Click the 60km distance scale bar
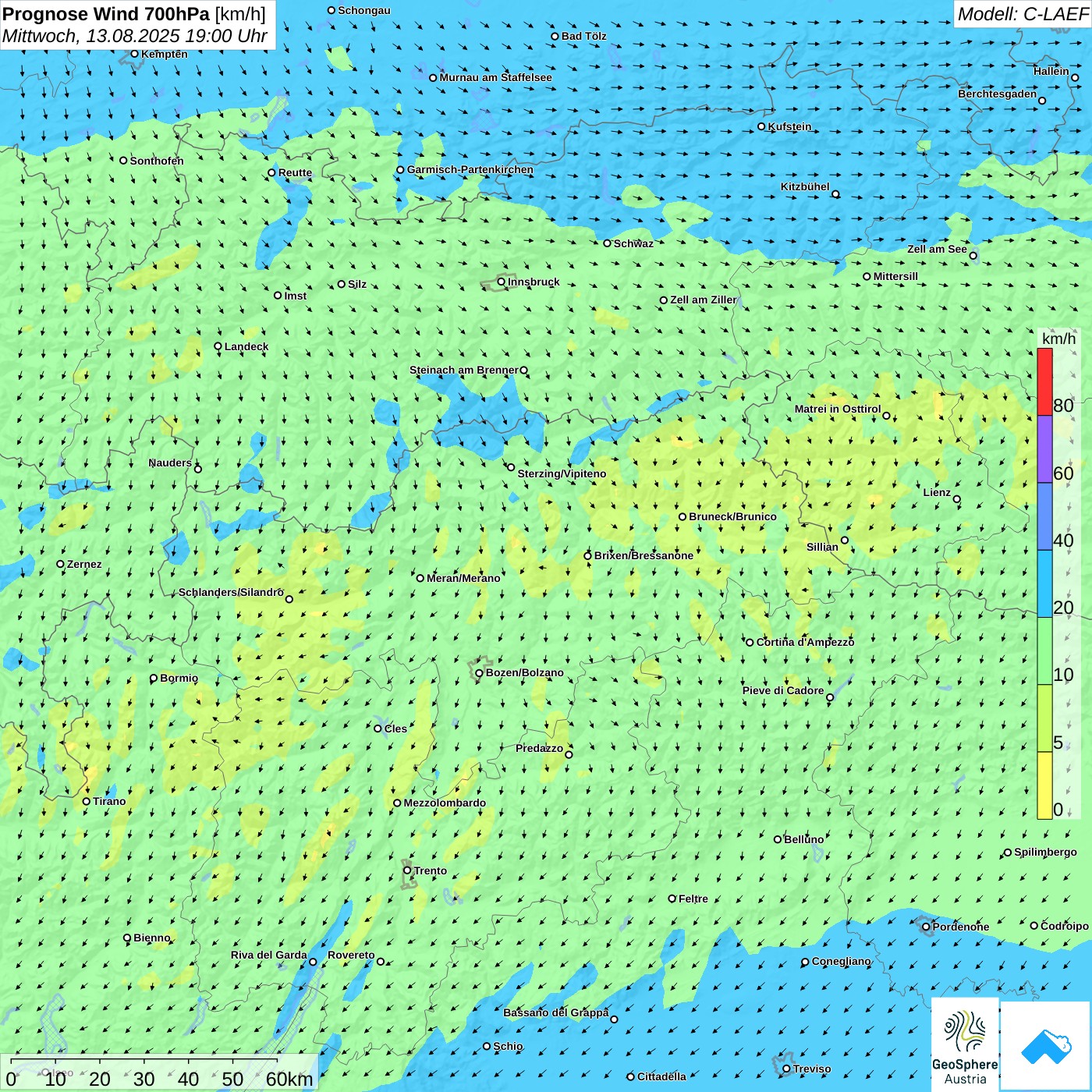 pos(144,1061)
